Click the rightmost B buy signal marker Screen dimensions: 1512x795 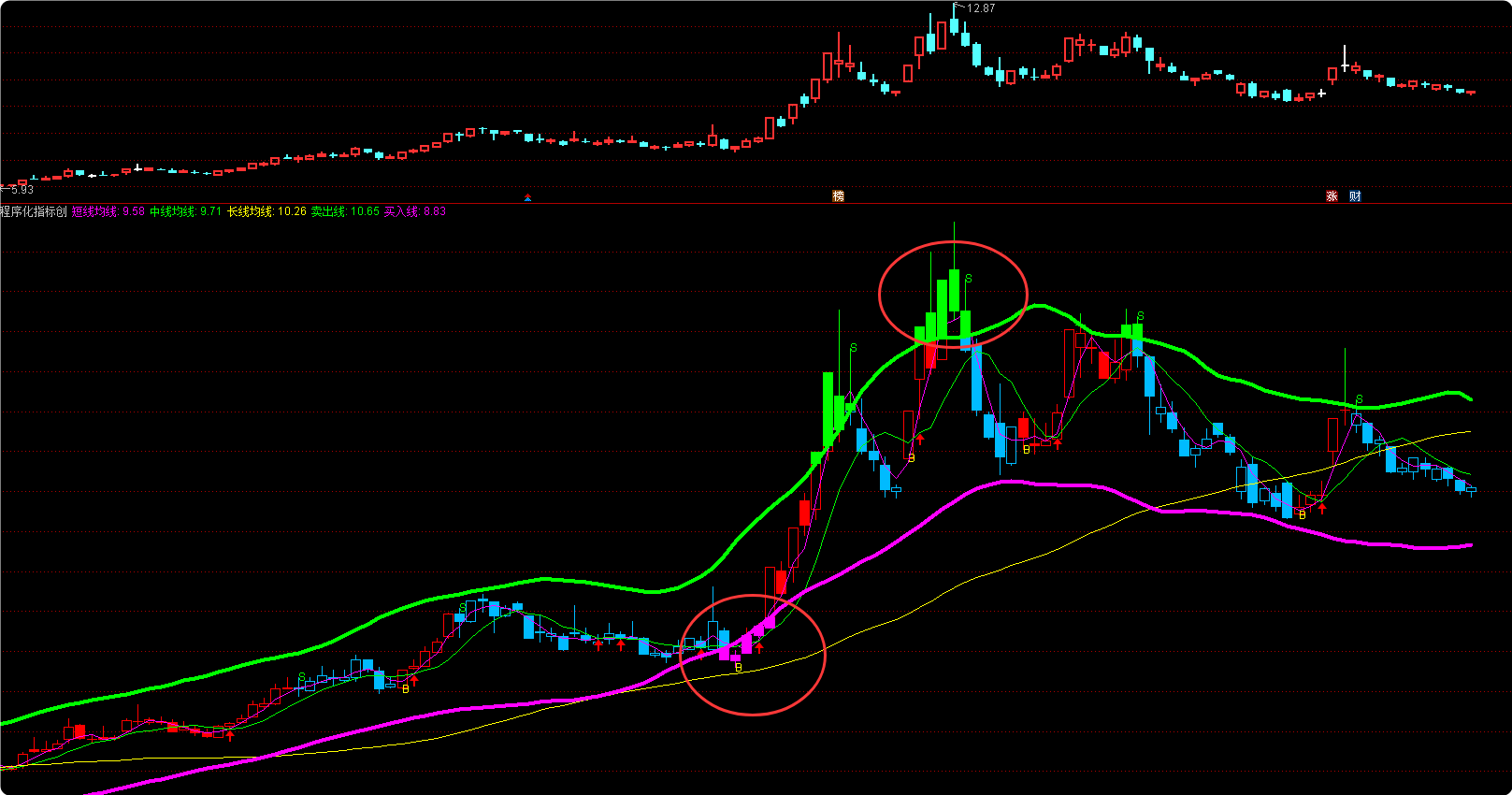(1303, 515)
